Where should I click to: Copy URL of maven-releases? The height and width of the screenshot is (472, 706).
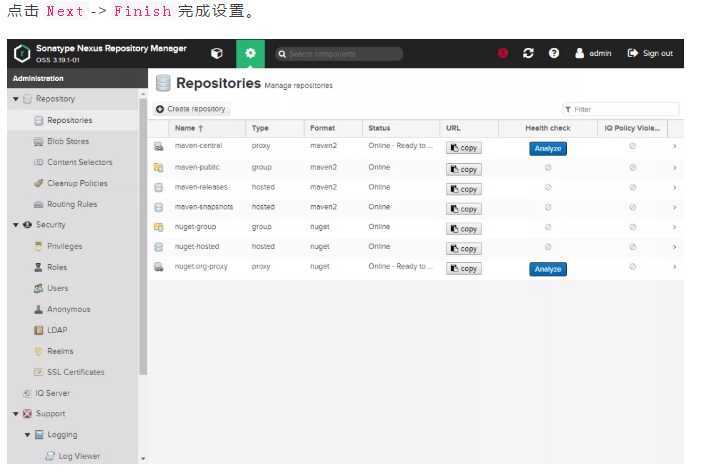click(x=464, y=189)
